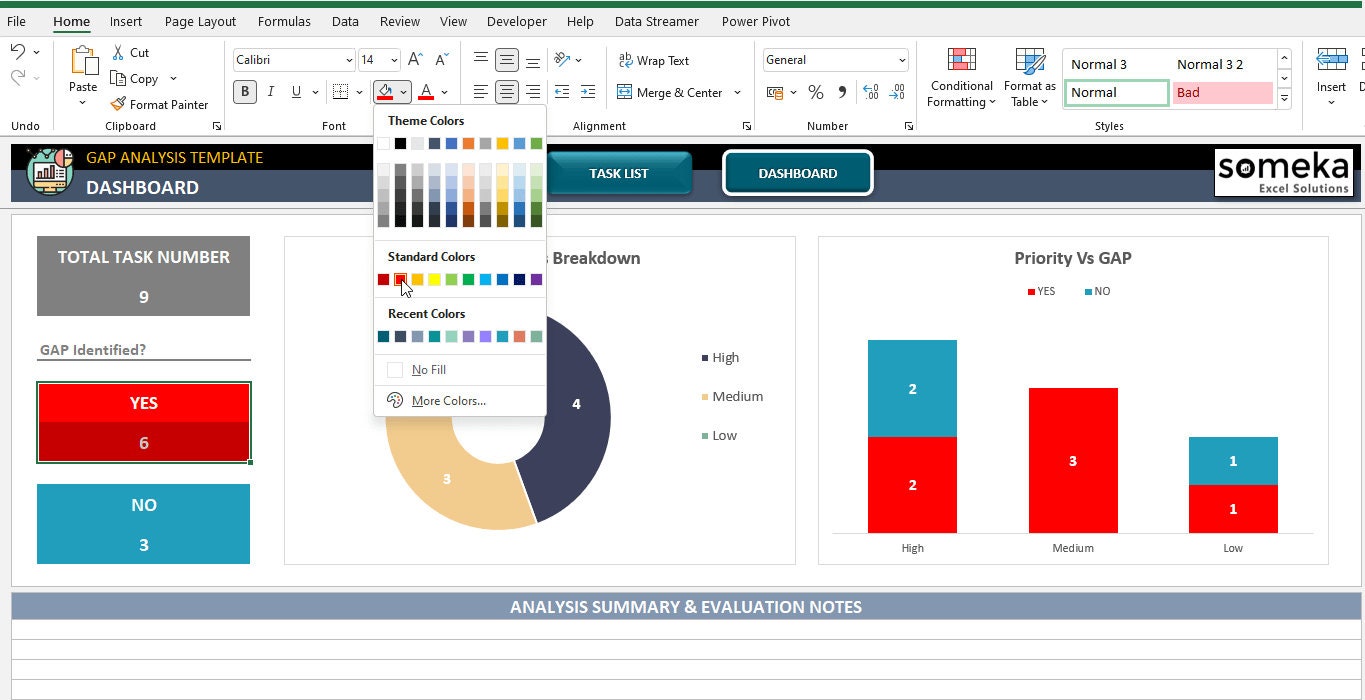Expand the cell Styles gallery More arrow
This screenshot has width=1365, height=700.
[x=1284, y=98]
